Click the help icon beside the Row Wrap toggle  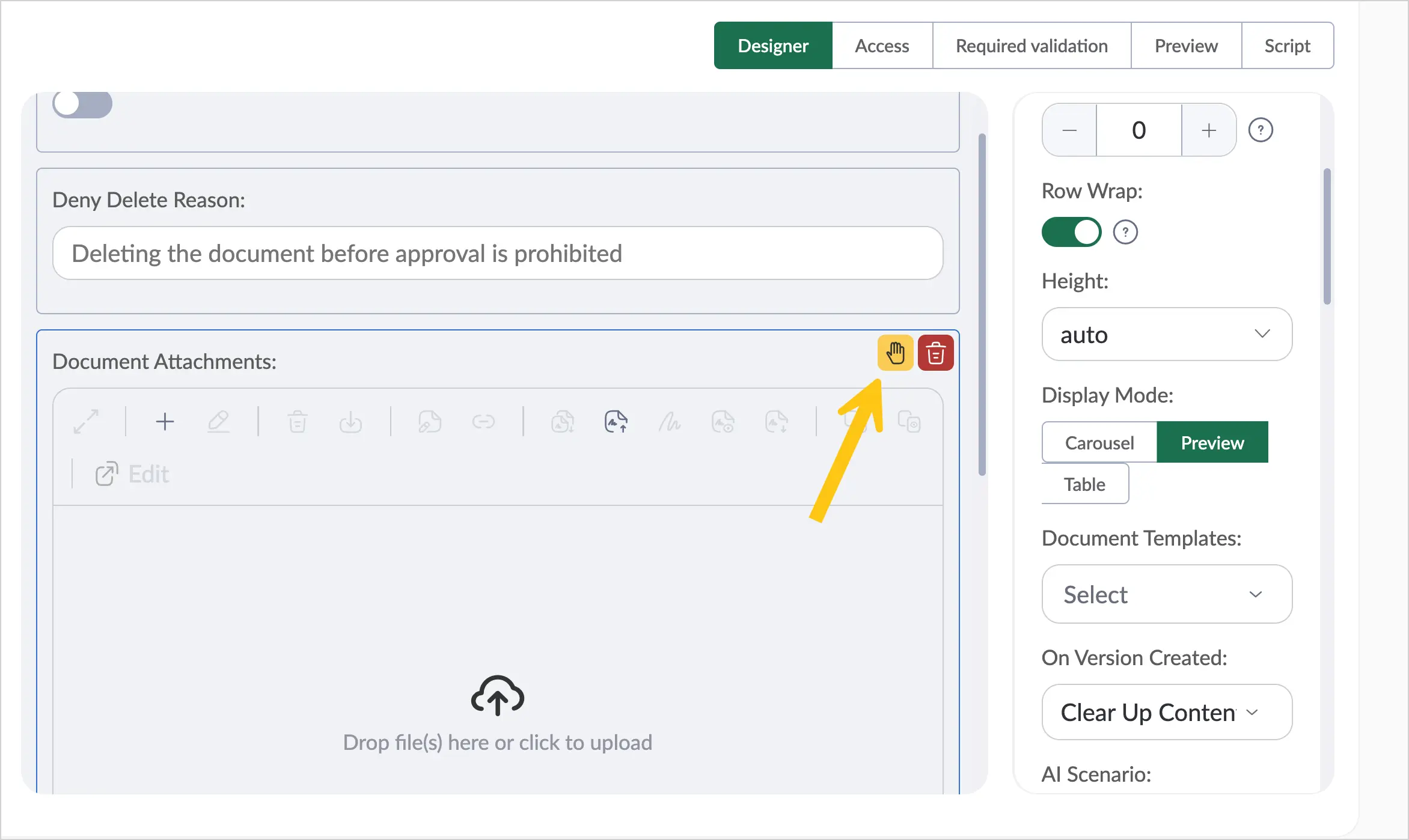[x=1125, y=232]
